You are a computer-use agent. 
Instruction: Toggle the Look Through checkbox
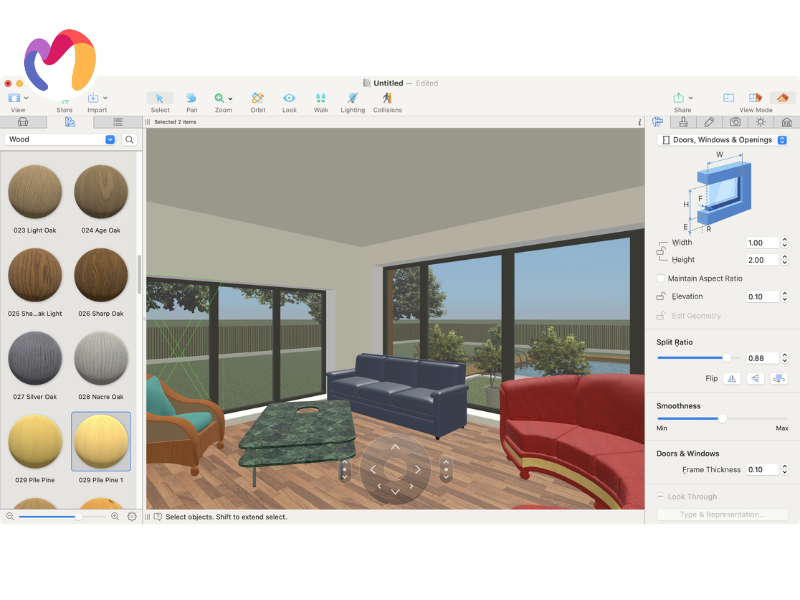coord(661,497)
